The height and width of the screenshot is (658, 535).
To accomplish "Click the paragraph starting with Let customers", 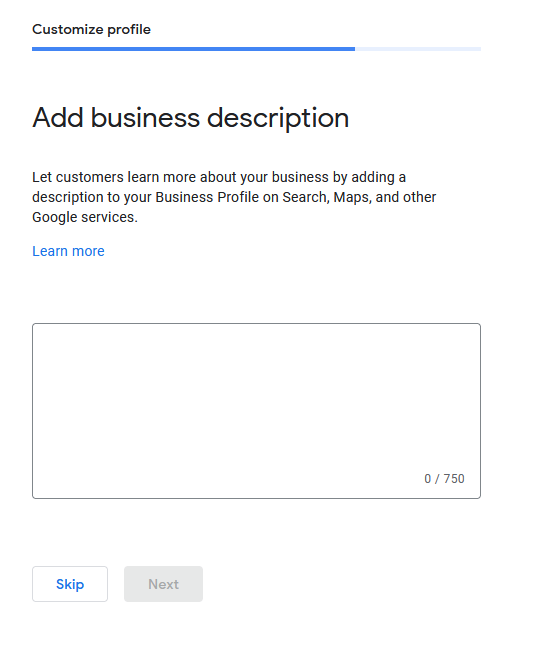I will (234, 197).
